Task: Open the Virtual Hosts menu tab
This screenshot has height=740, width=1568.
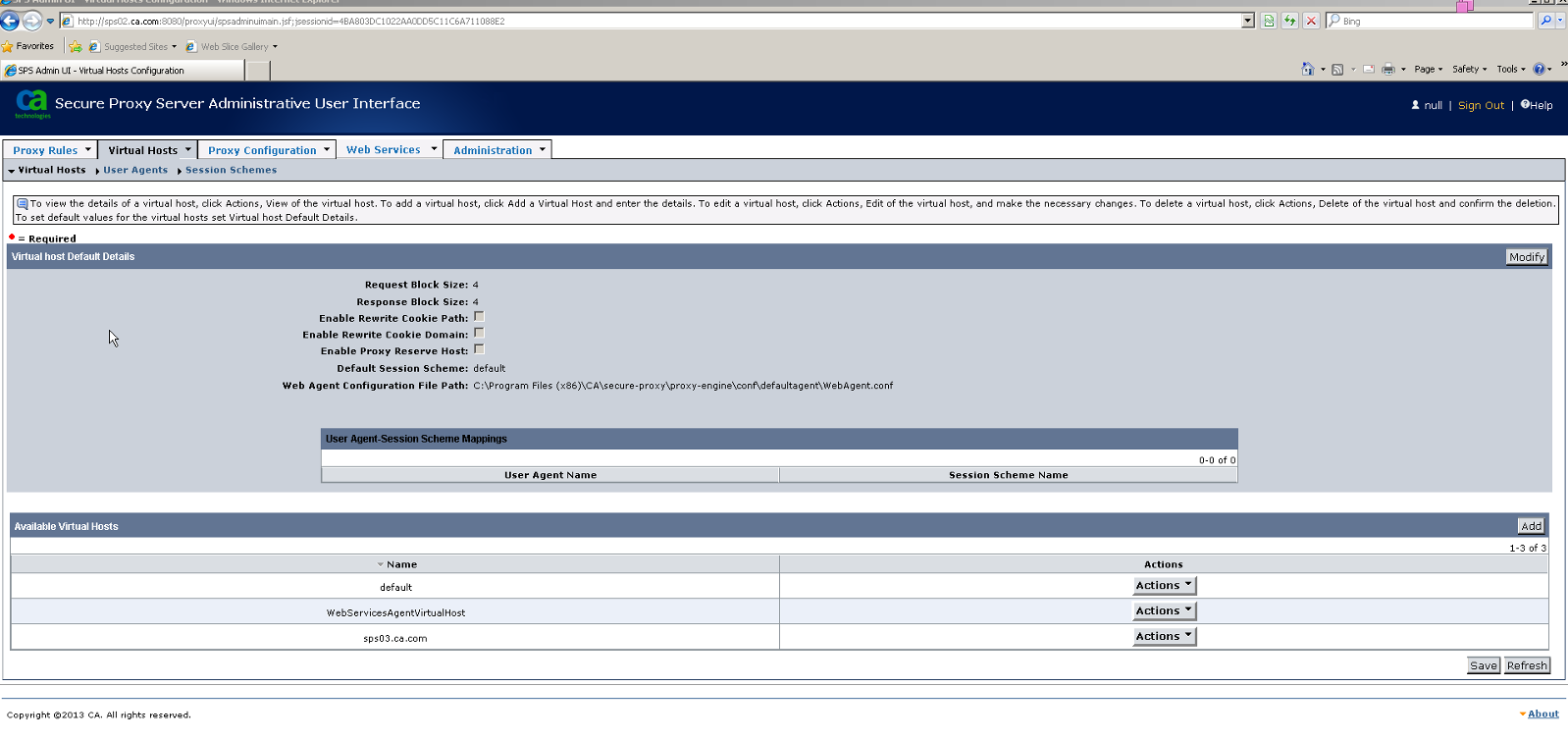Action: (x=148, y=150)
